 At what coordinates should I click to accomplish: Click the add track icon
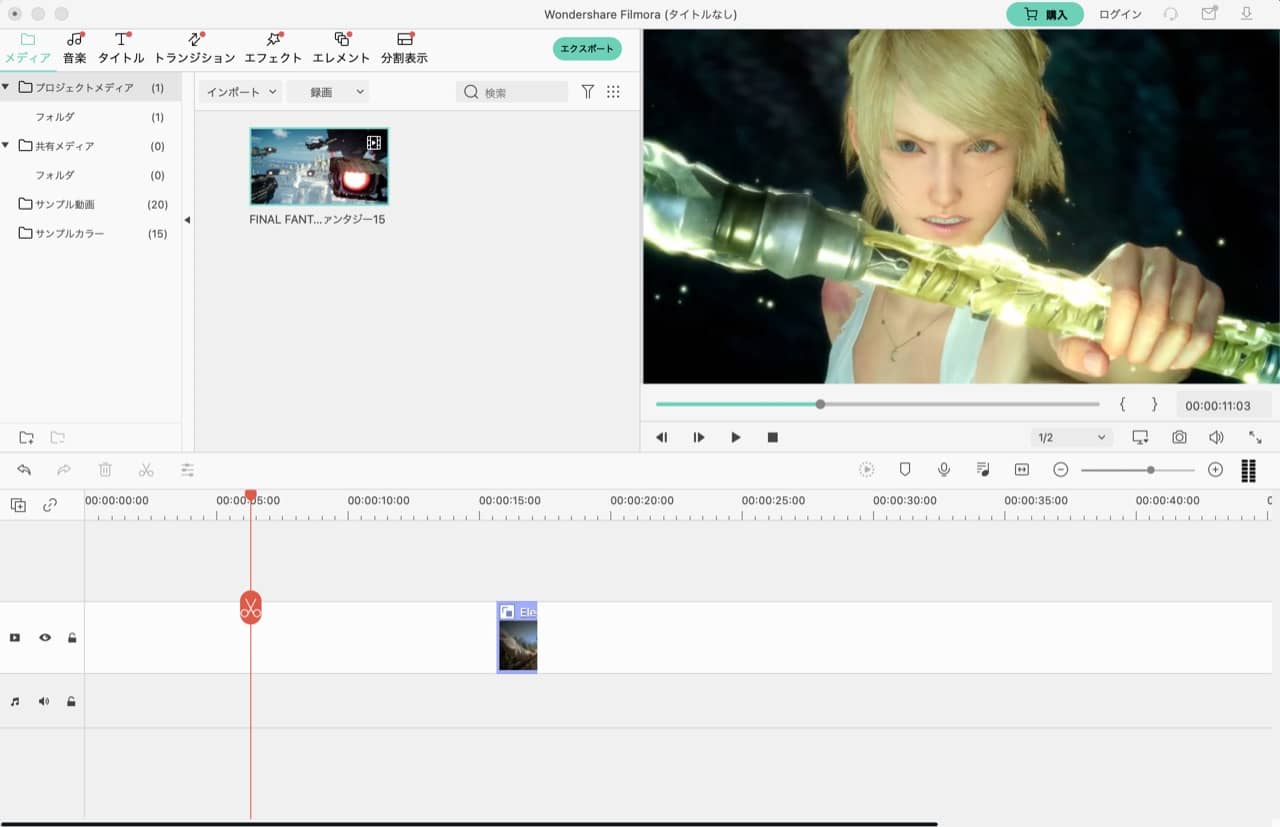pyautogui.click(x=18, y=506)
